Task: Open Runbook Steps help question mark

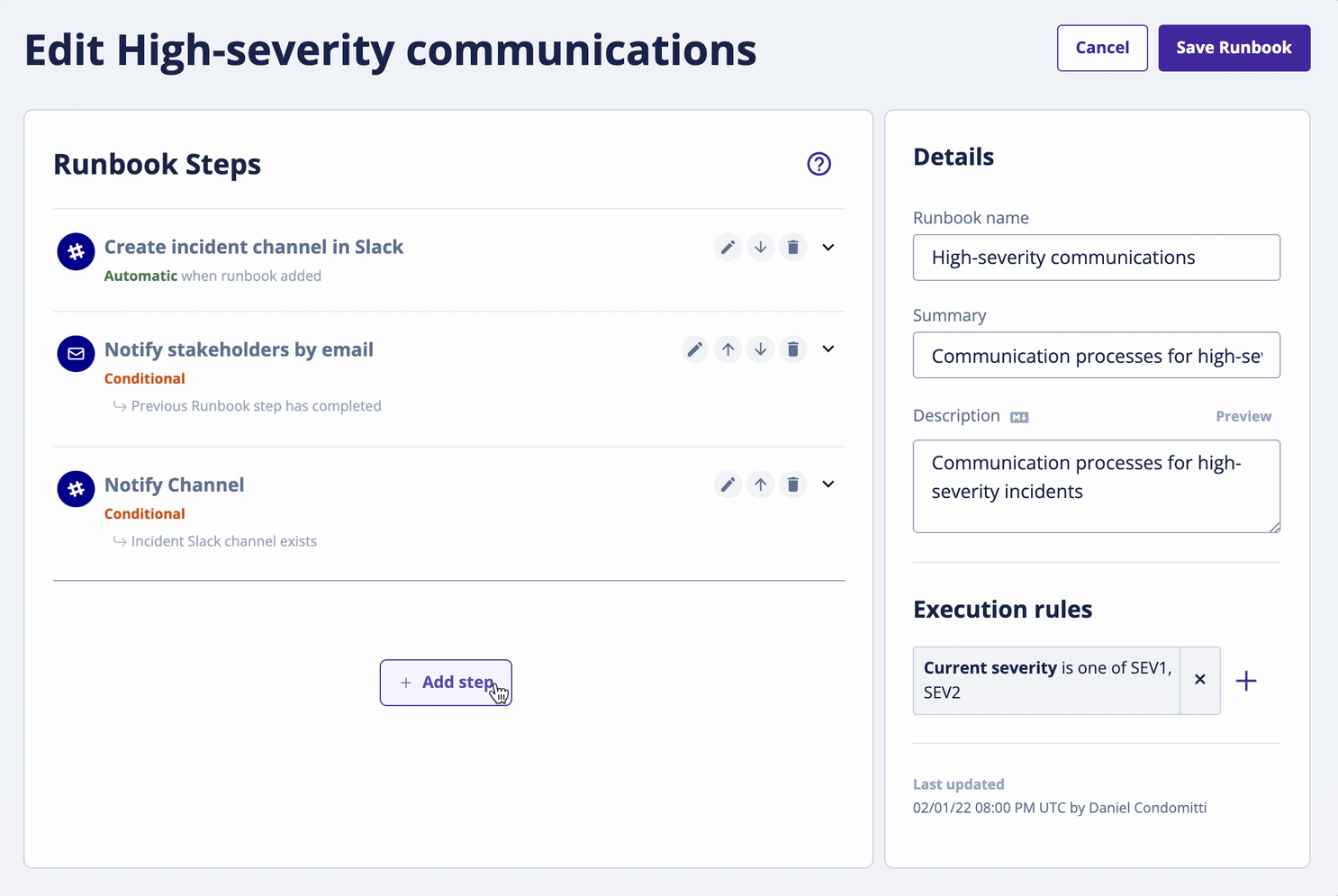Action: point(818,164)
